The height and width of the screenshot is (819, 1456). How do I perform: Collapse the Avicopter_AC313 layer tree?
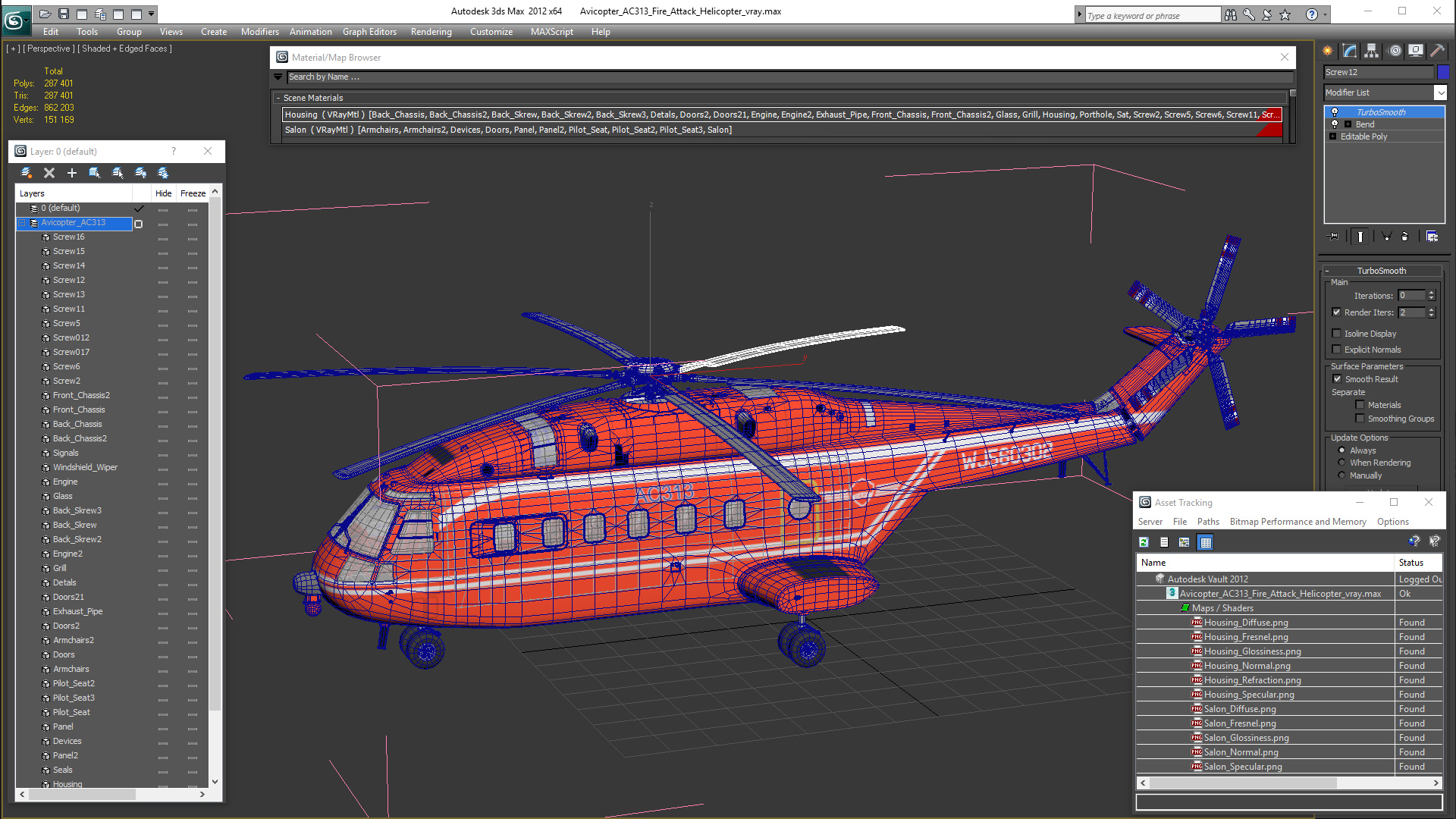(22, 223)
